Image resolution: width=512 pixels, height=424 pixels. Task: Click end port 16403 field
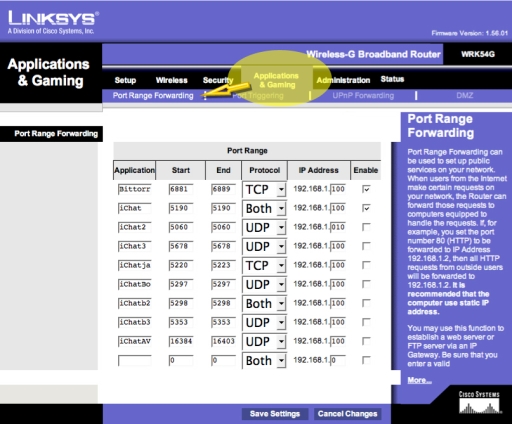click(223, 341)
